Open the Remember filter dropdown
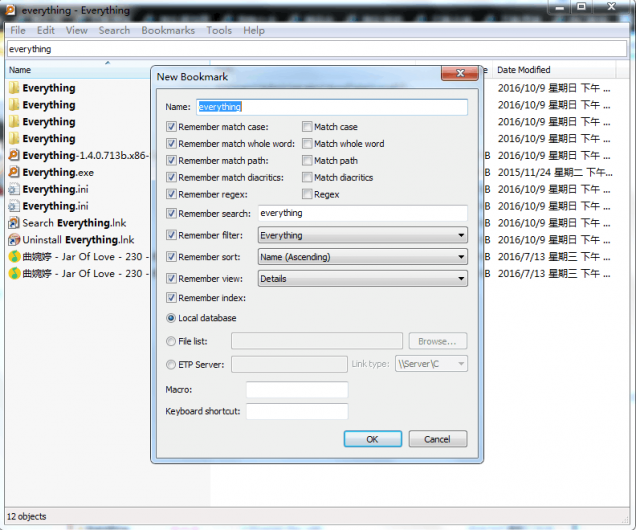The width and height of the screenshot is (636, 530). [x=363, y=235]
